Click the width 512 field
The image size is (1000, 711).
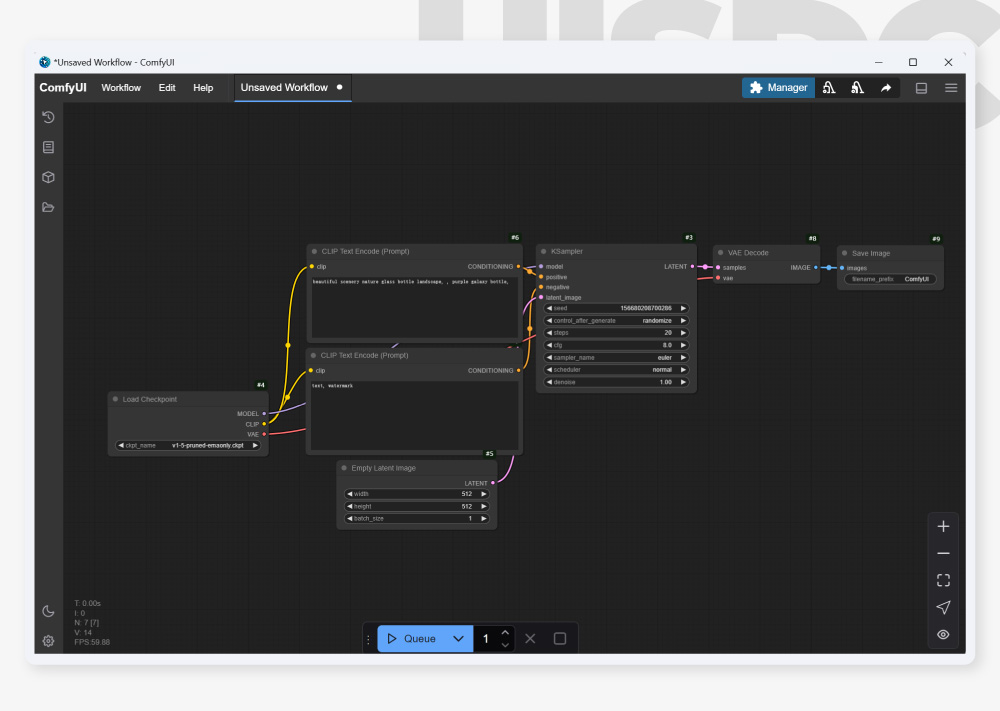tap(416, 494)
